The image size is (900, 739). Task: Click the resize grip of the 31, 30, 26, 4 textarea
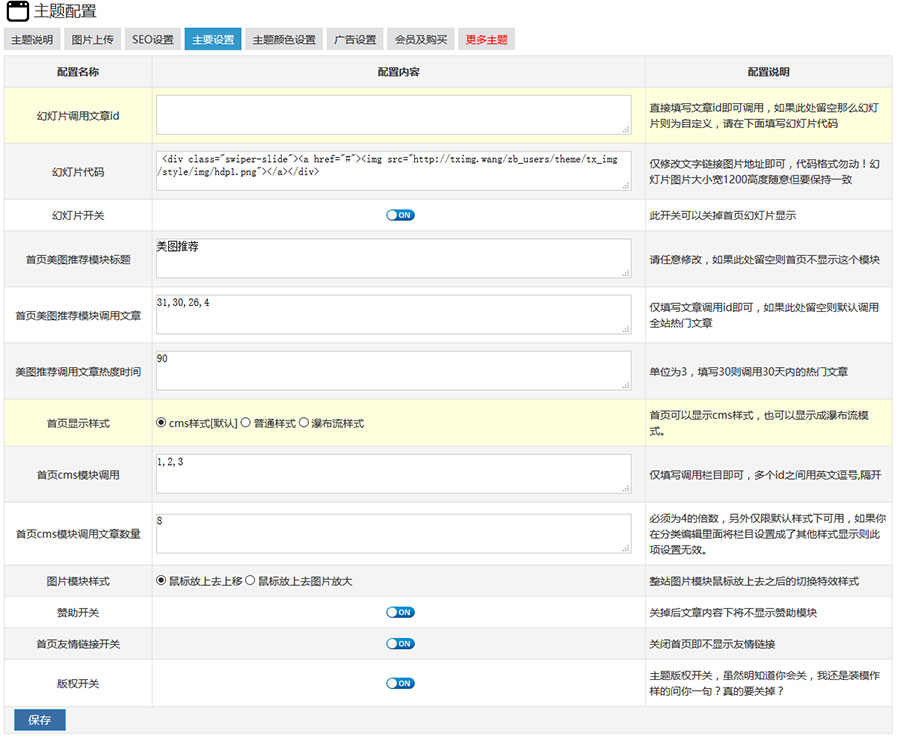click(x=626, y=329)
